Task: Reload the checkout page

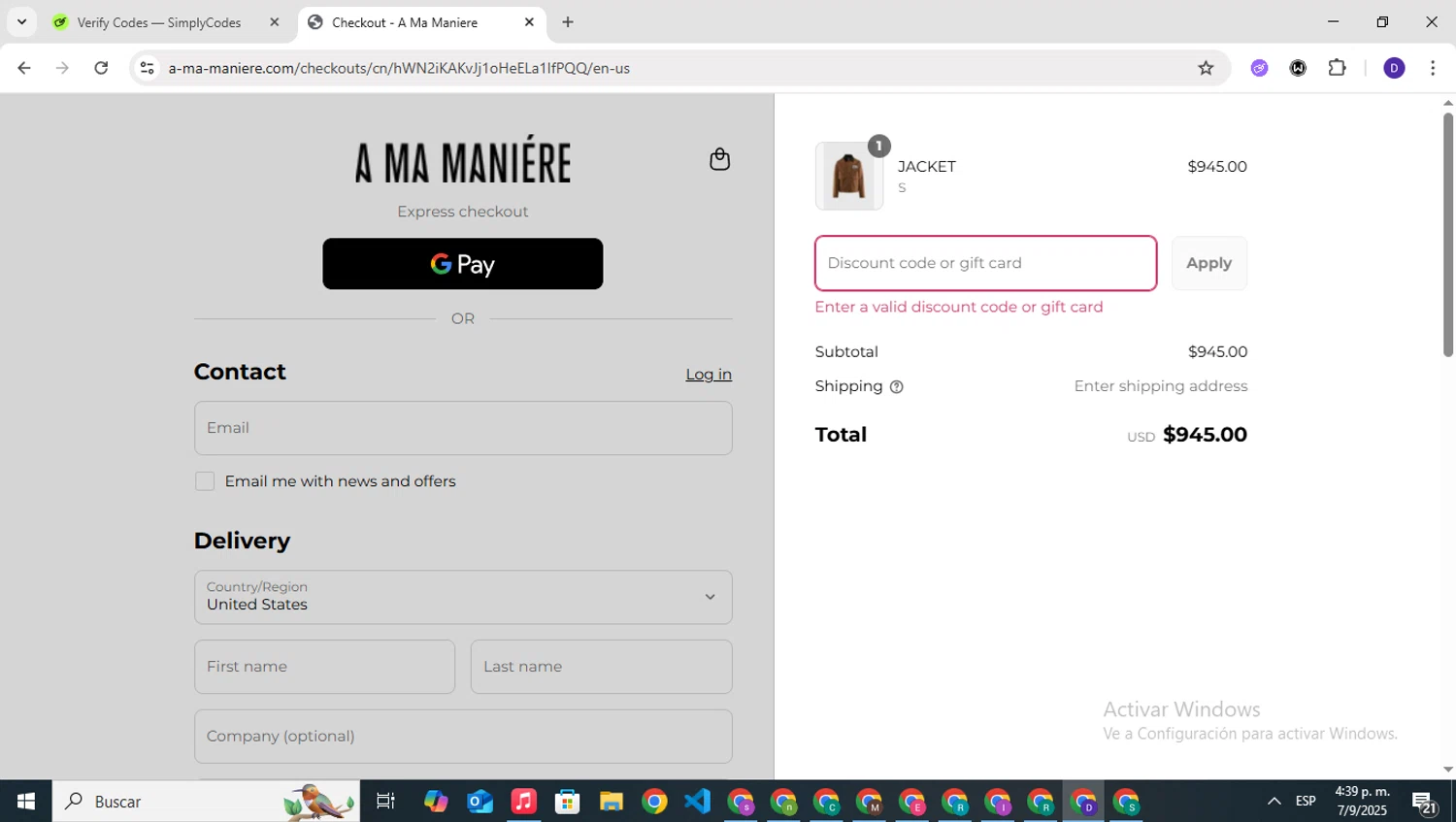Action: tap(101, 68)
